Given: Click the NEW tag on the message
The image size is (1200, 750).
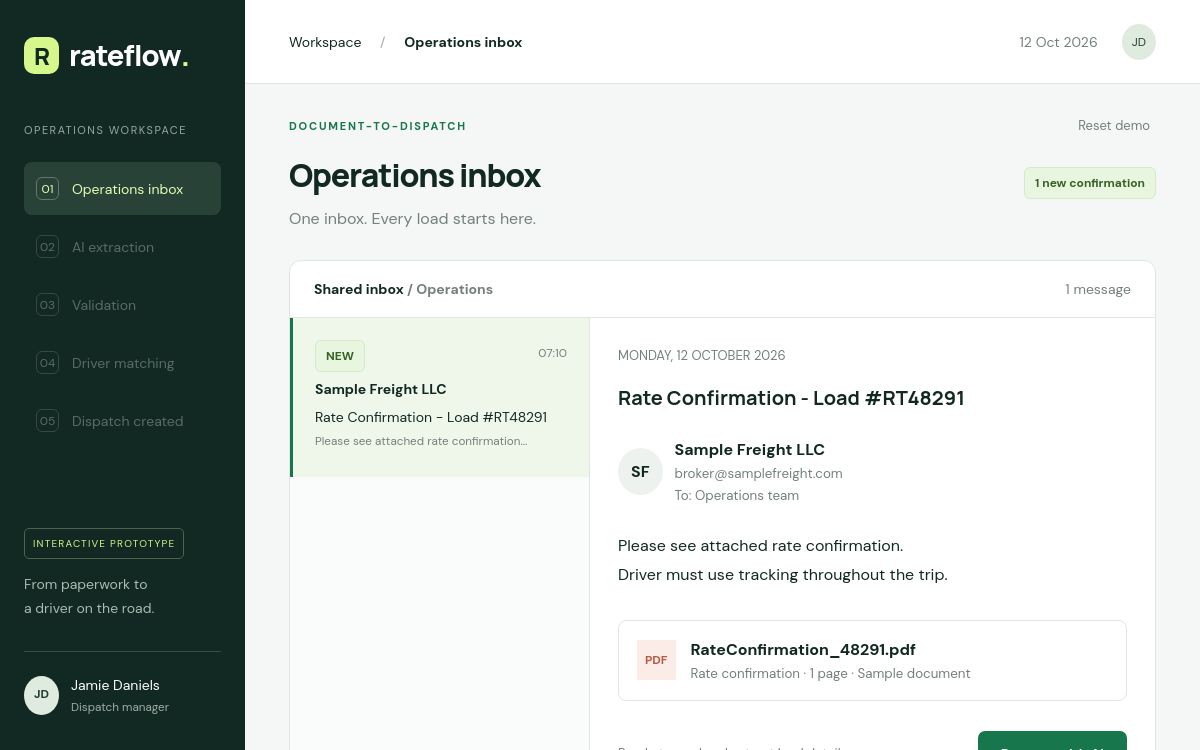Looking at the screenshot, I should (x=340, y=356).
